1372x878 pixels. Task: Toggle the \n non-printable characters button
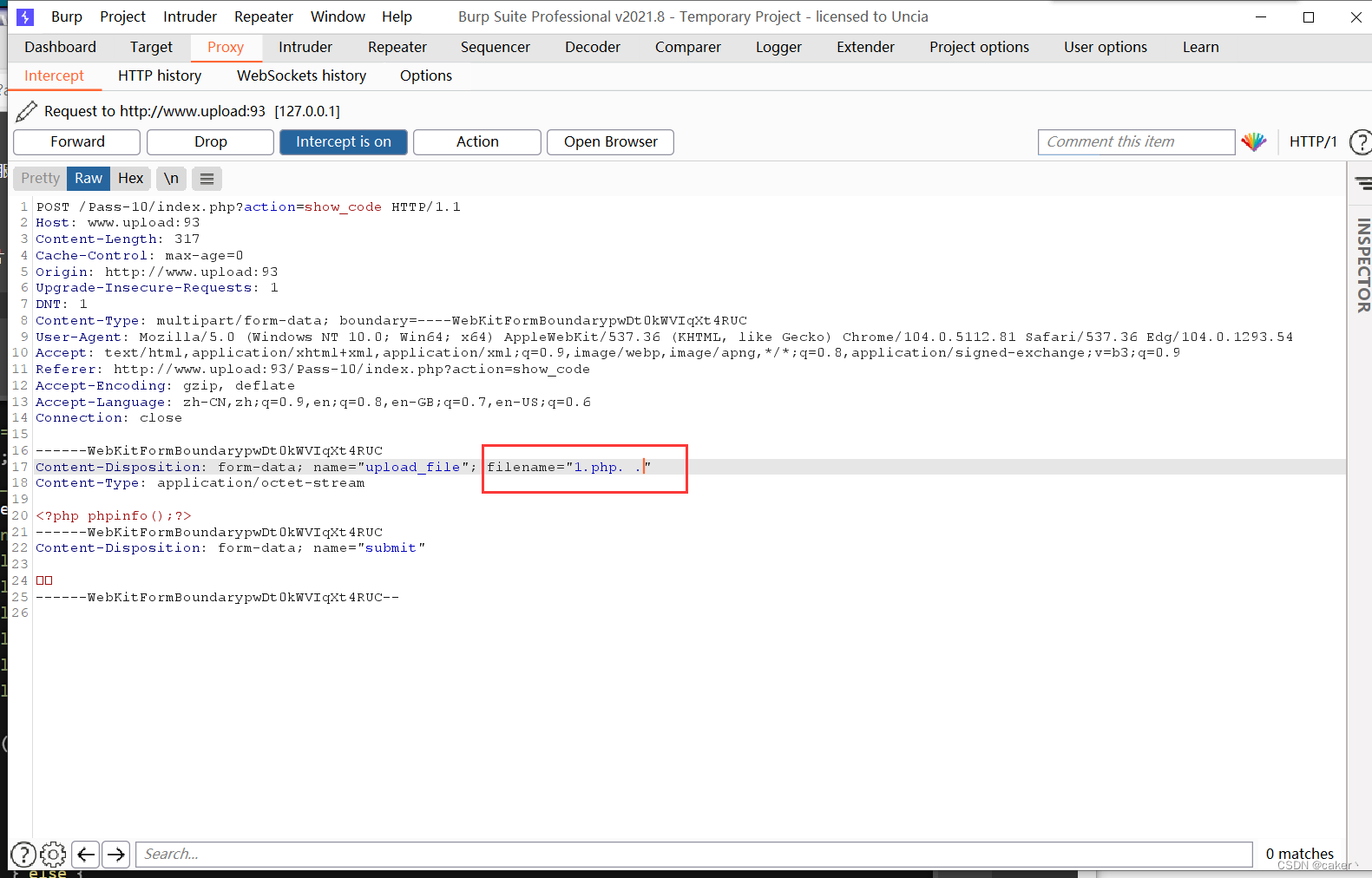[x=172, y=178]
